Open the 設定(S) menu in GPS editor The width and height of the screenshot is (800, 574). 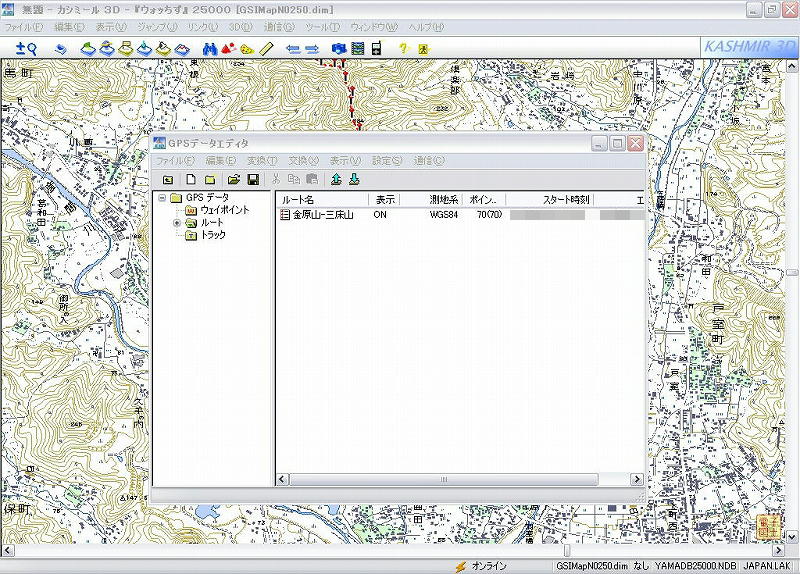tap(387, 161)
